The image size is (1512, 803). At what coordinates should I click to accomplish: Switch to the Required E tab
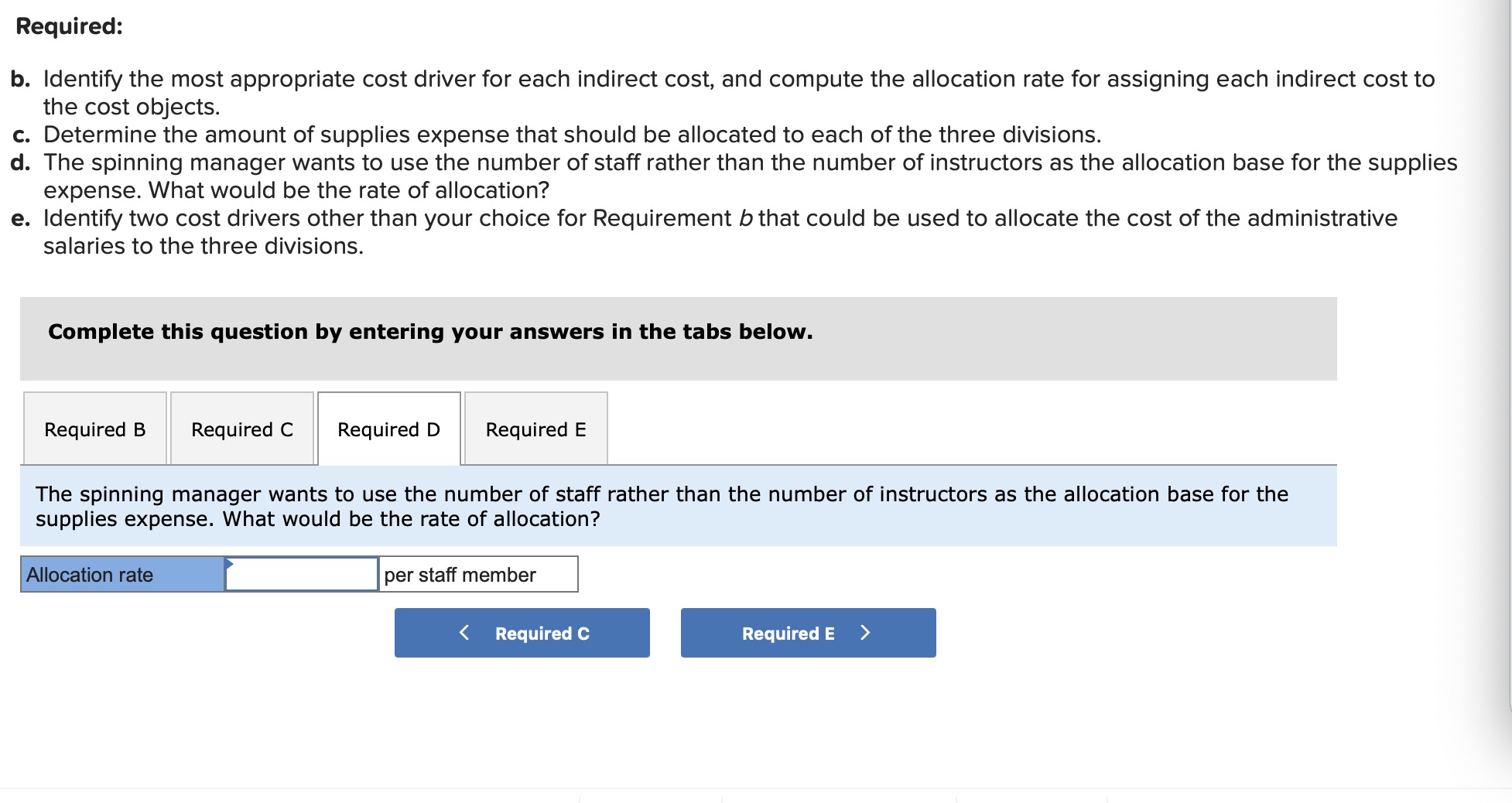(x=535, y=429)
